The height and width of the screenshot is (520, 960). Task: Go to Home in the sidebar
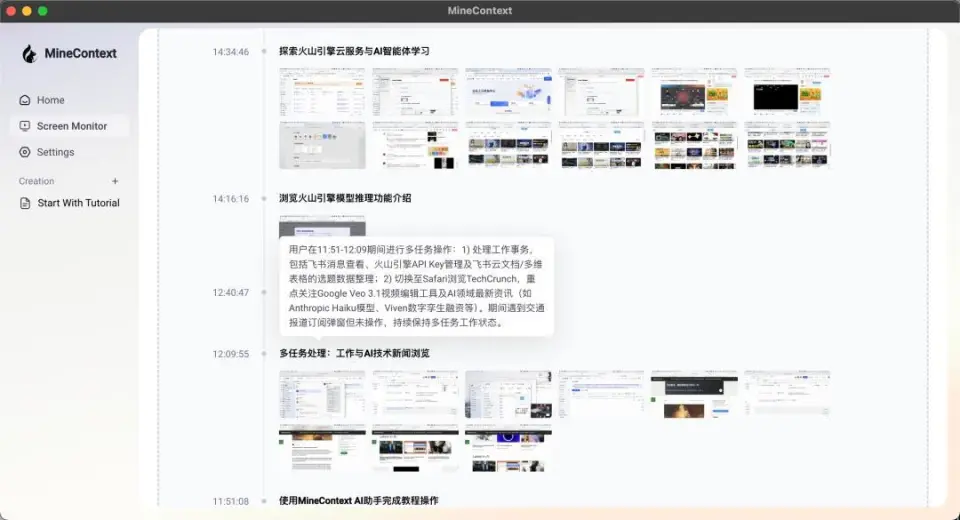(x=51, y=100)
